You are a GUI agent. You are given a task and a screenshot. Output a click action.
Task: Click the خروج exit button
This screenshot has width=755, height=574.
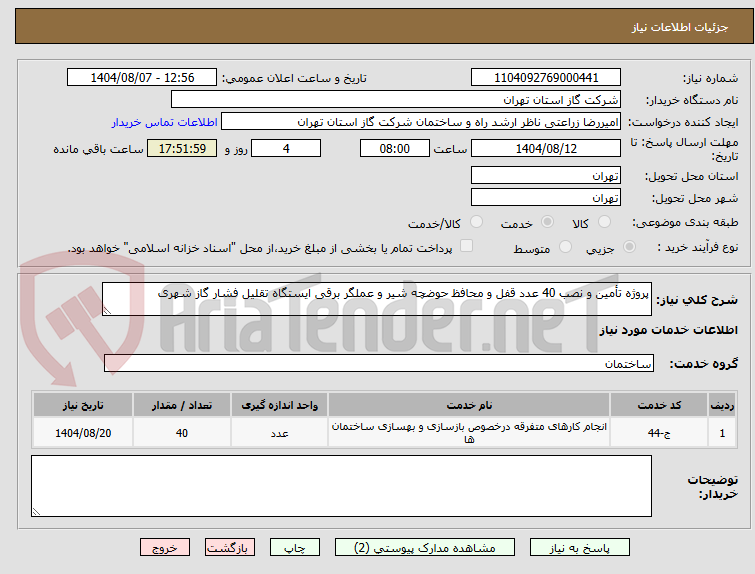pyautogui.click(x=165, y=548)
